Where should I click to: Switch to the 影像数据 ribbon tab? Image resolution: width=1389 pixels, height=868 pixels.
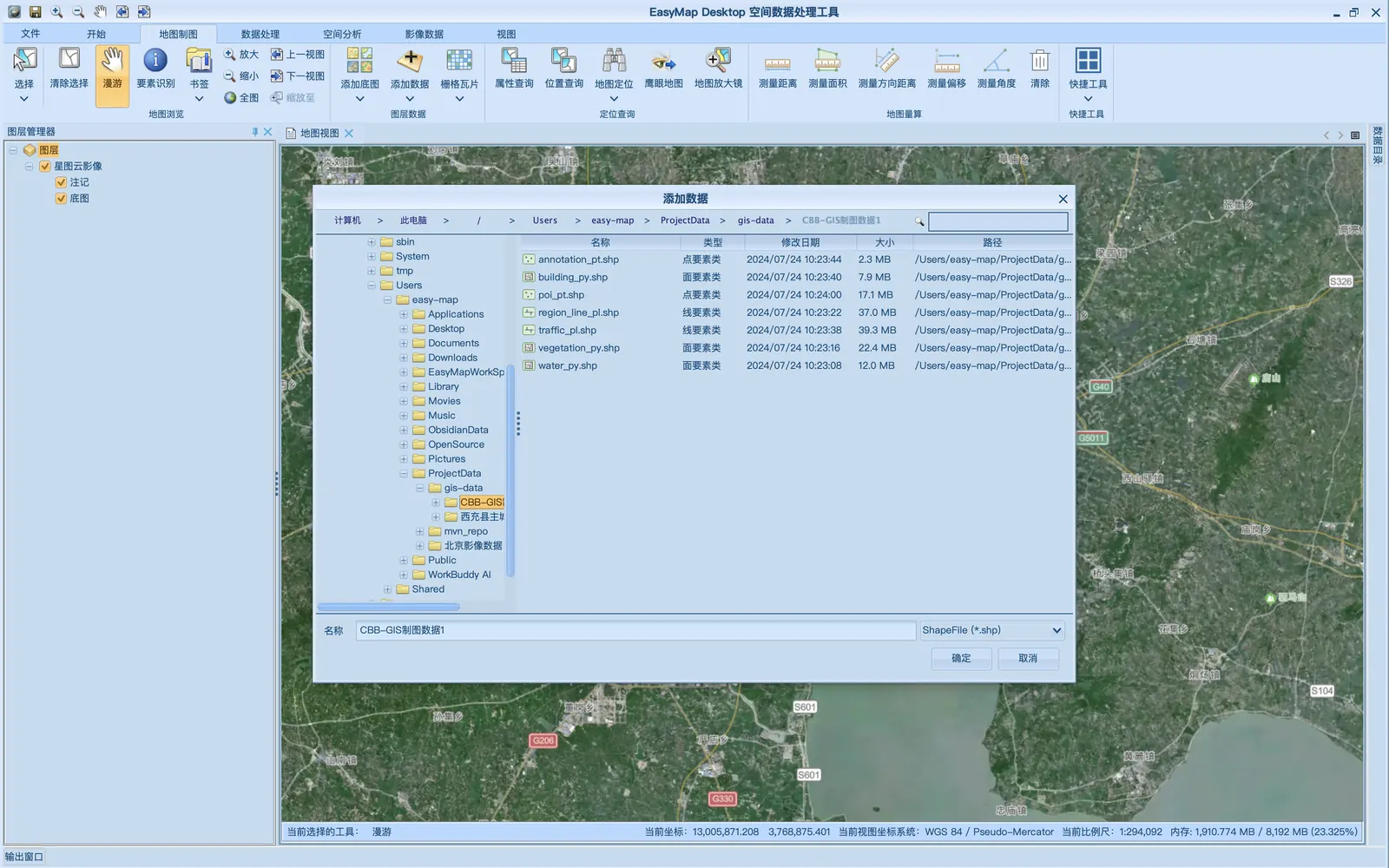point(424,34)
